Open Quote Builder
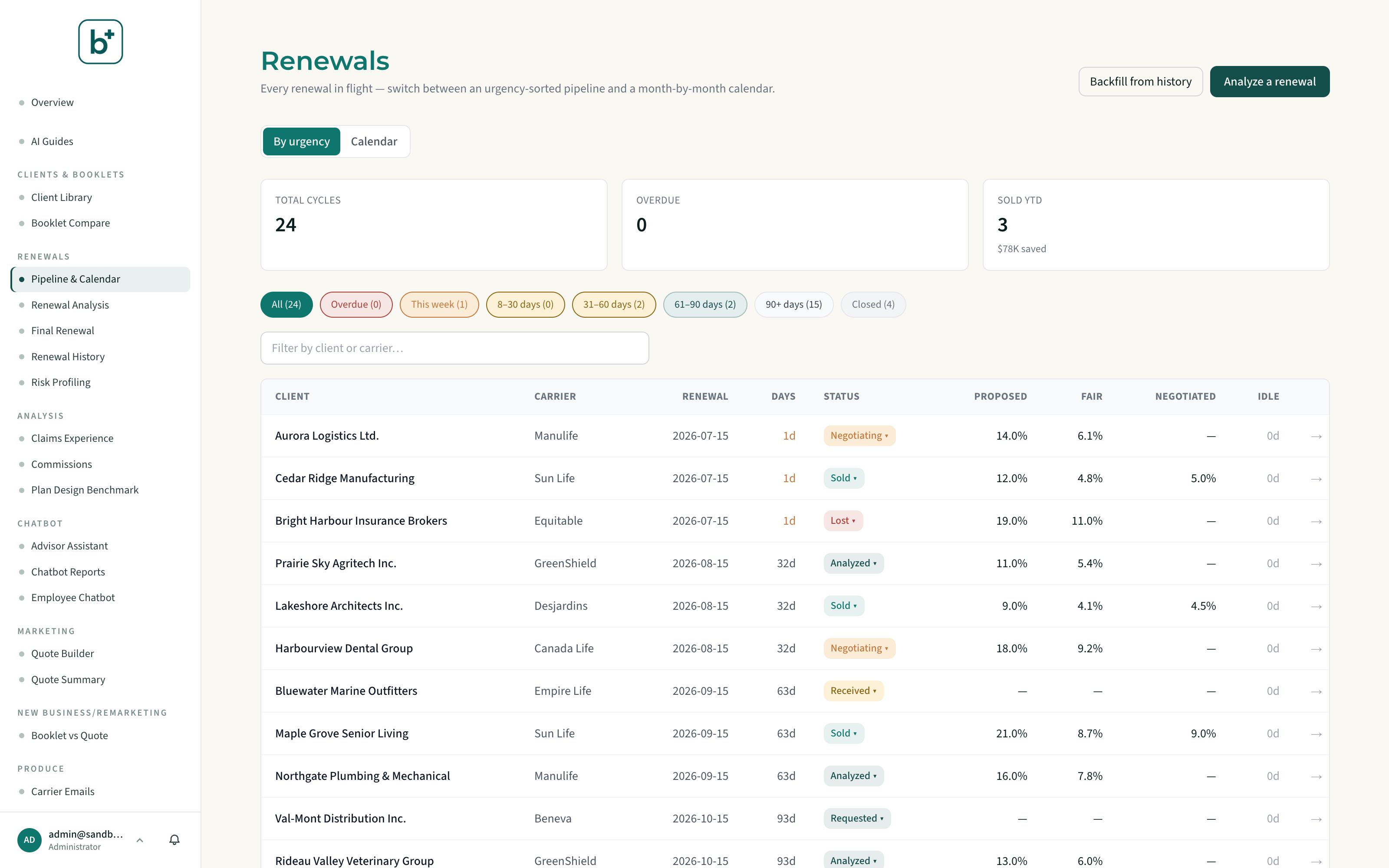The image size is (1389, 868). 63,653
